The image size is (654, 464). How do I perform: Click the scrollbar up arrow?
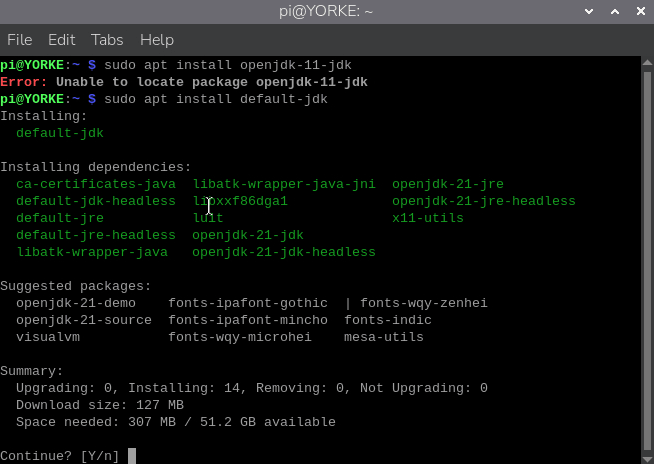pos(647,63)
